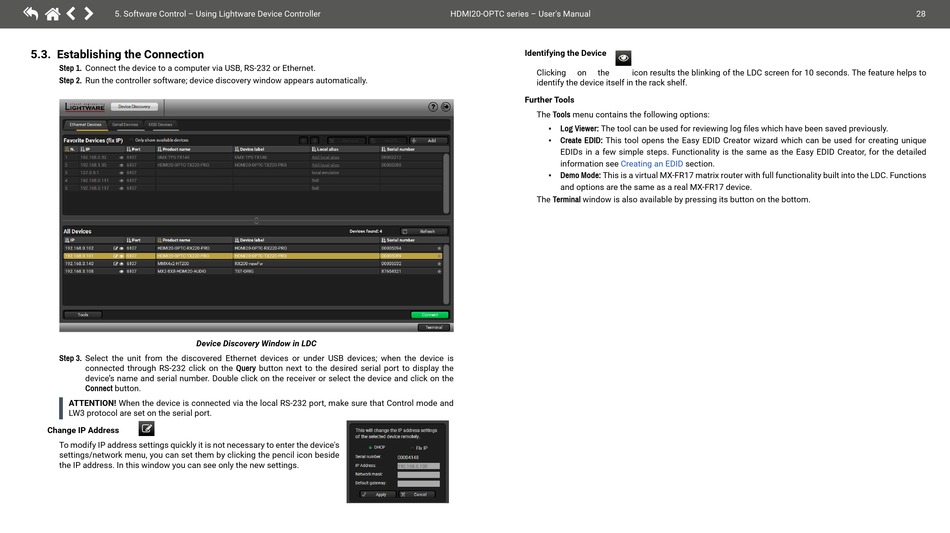950x533 pixels.
Task: Open the Terminal button at bottom
Action: click(434, 327)
